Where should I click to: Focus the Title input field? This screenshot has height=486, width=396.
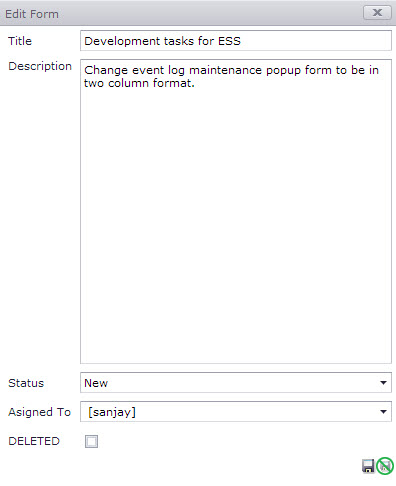(x=236, y=41)
